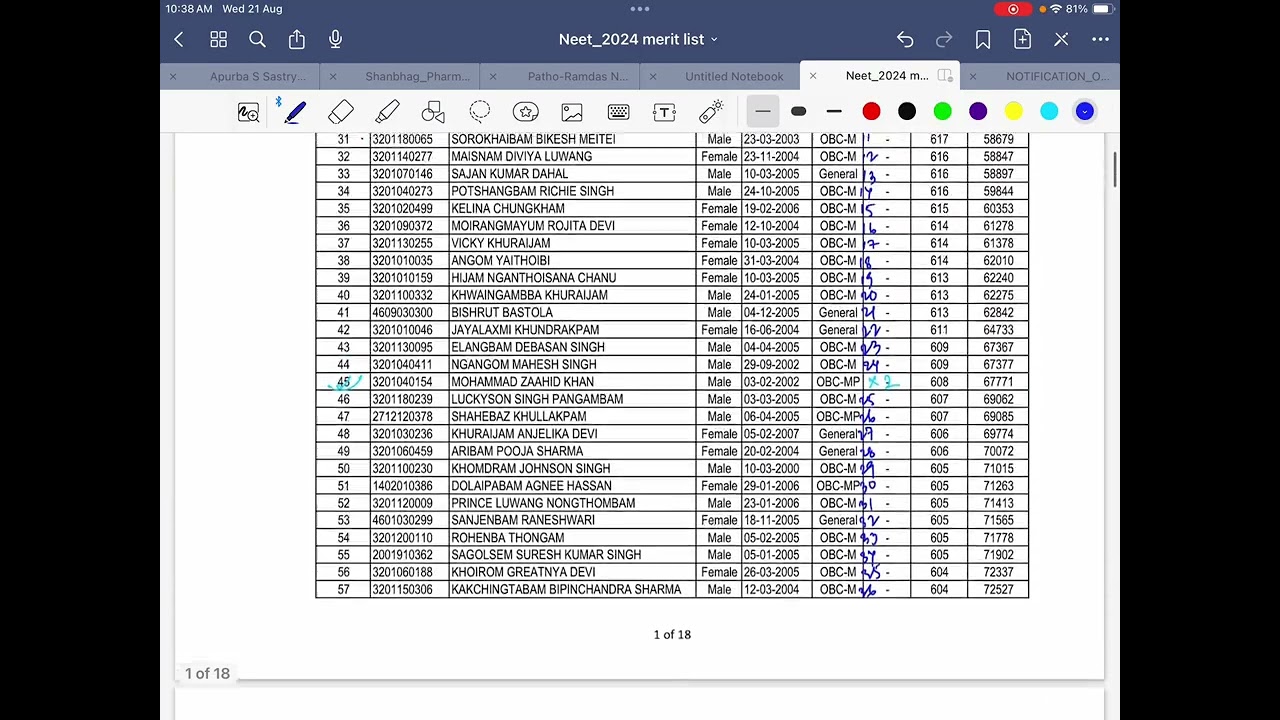1280x720 pixels.
Task: Insert an image with the photo tool
Action: click(572, 112)
